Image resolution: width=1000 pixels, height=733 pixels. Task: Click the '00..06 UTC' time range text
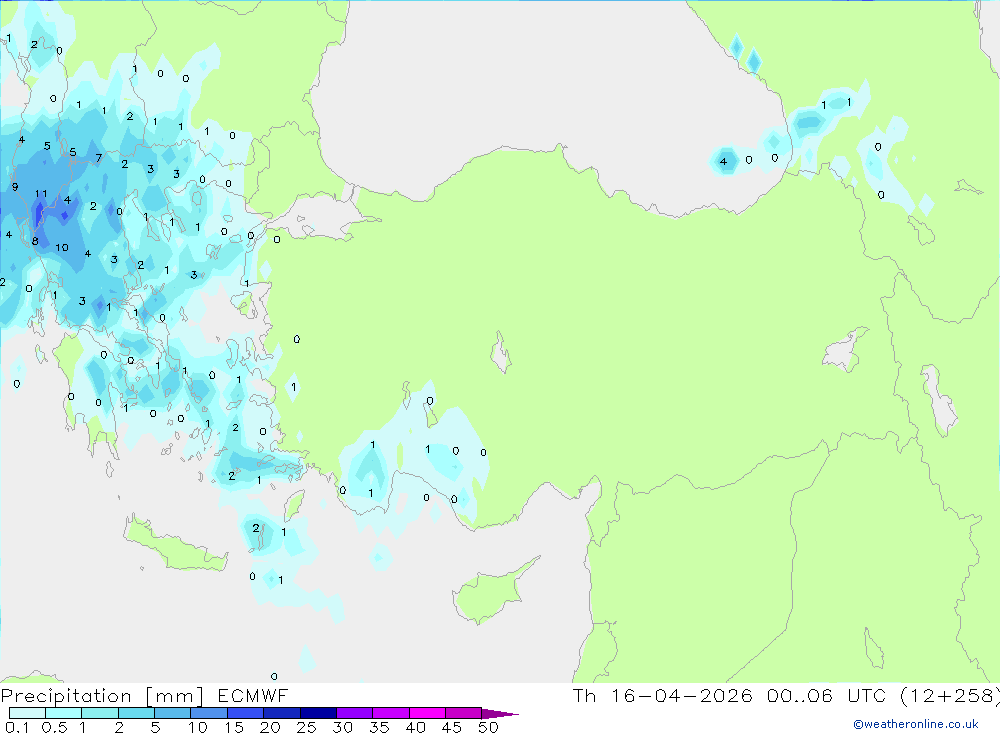(x=826, y=696)
